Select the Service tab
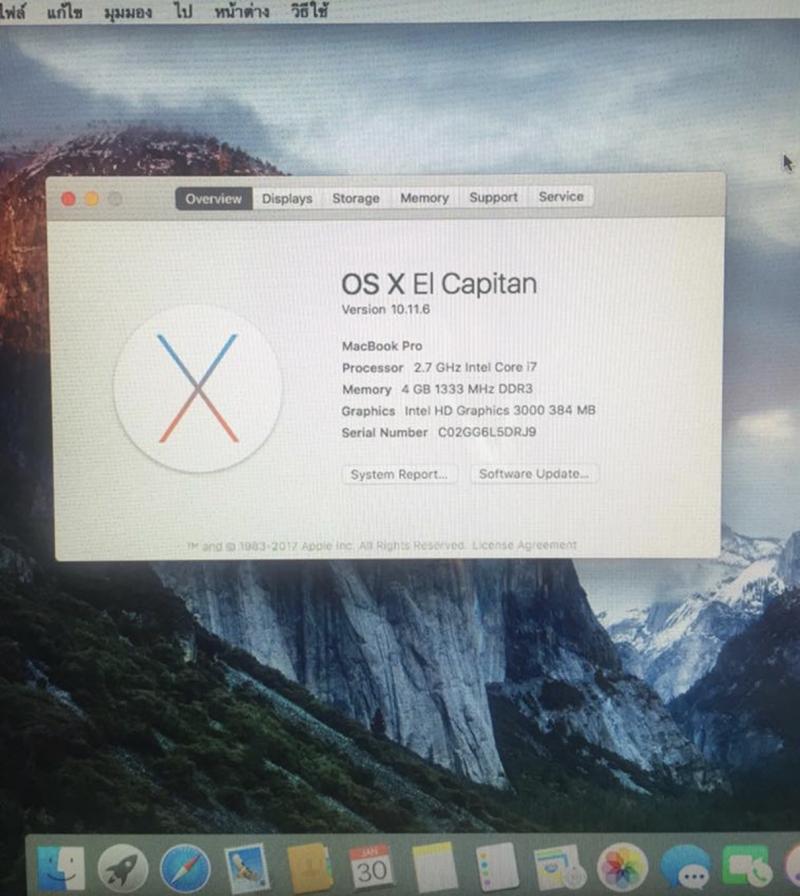This screenshot has width=800, height=896. coord(561,197)
